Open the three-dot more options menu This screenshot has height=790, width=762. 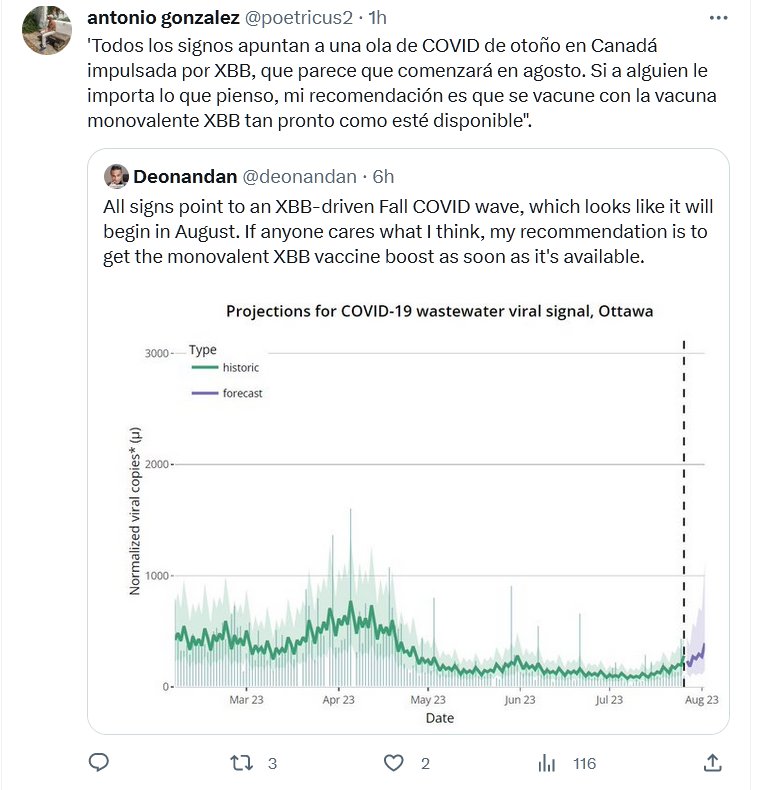click(x=718, y=18)
